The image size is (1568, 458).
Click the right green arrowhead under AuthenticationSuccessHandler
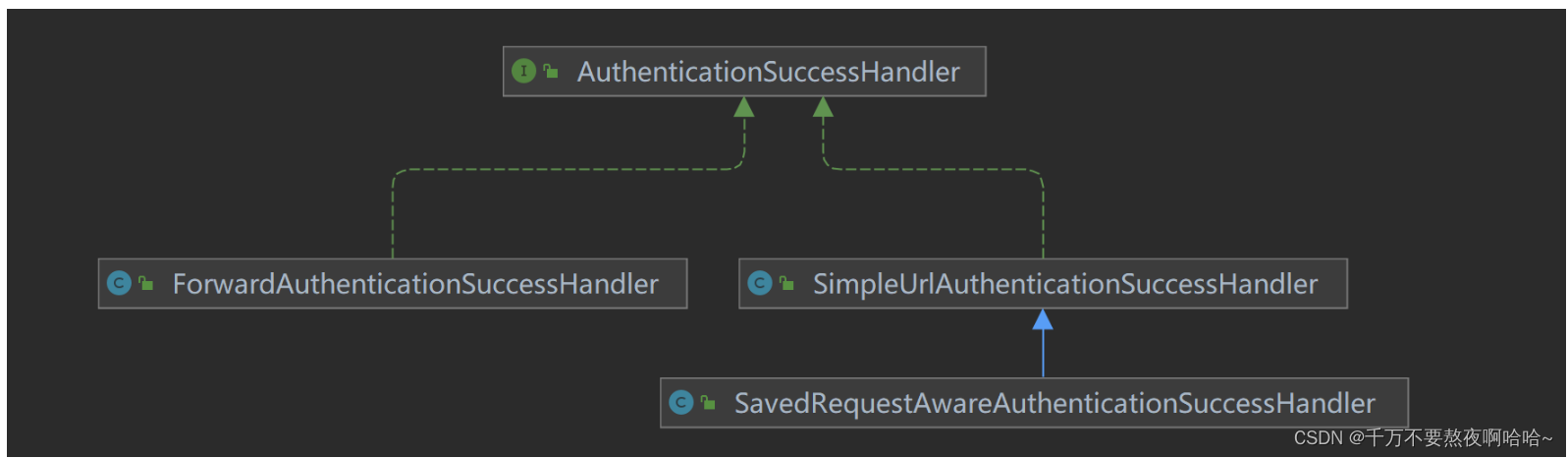(823, 107)
